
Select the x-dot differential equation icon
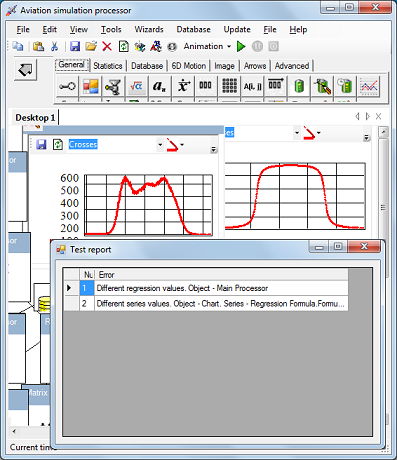tap(183, 86)
